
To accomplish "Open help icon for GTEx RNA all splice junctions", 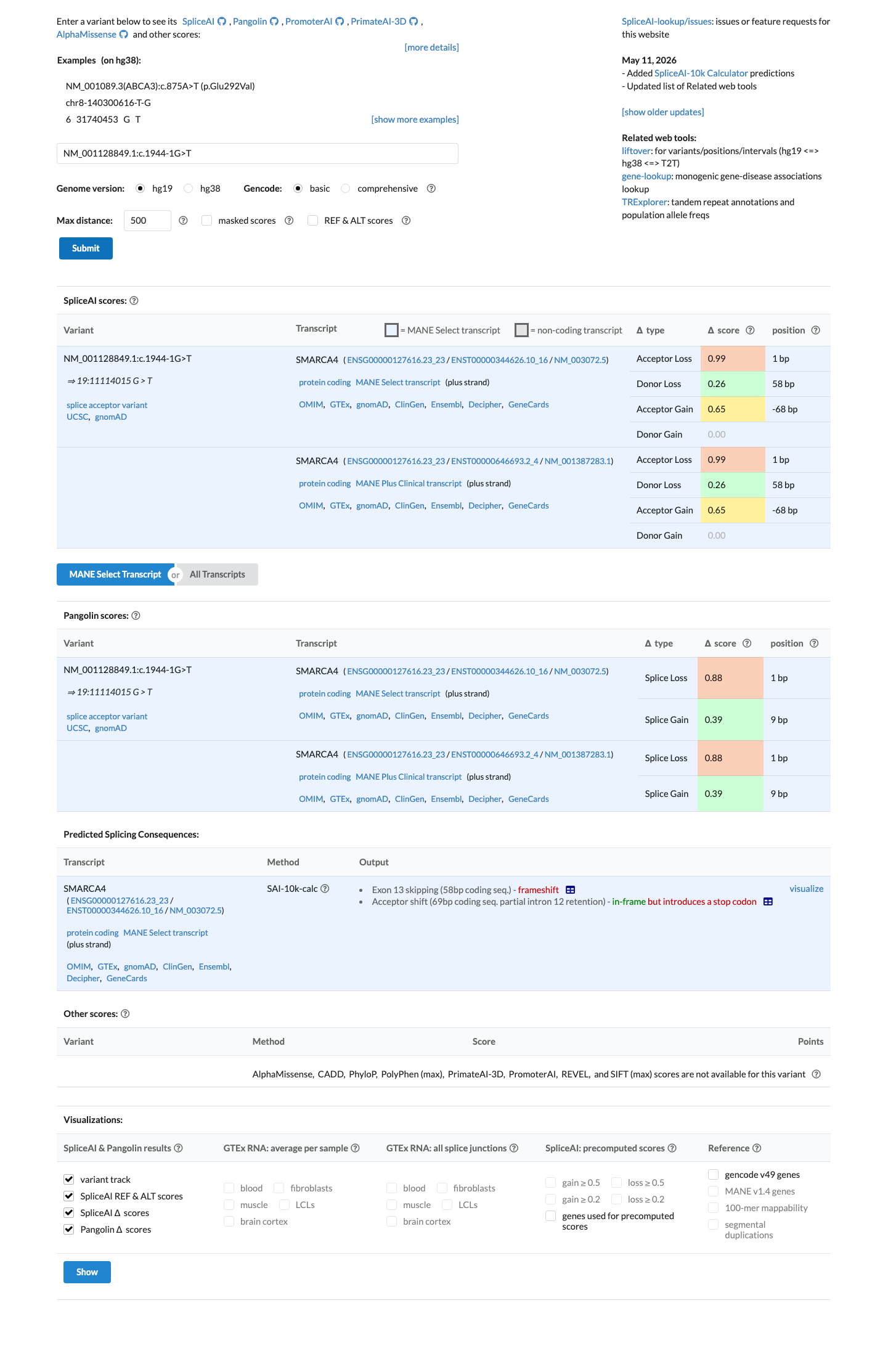I will [514, 1148].
